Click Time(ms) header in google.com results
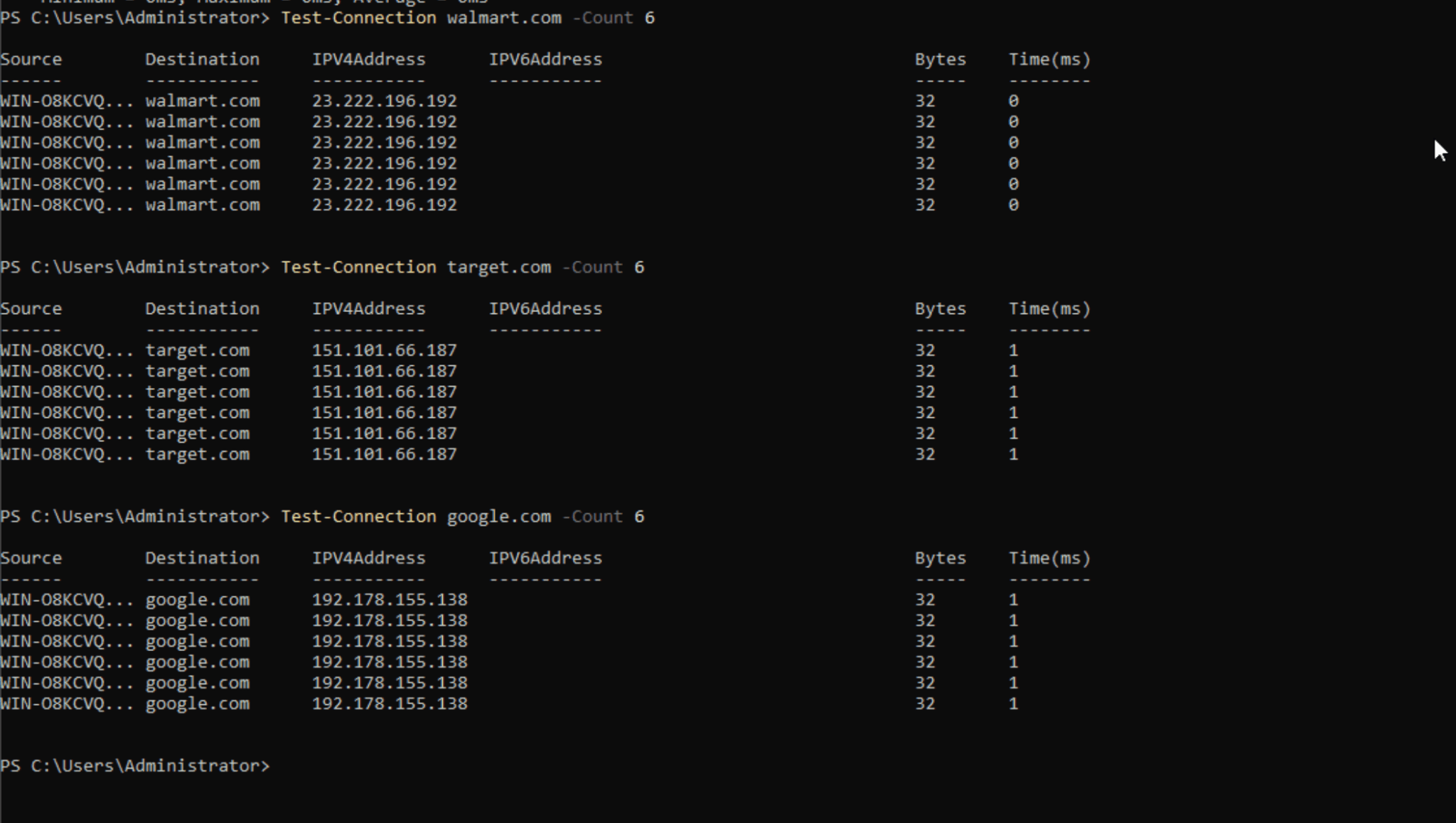Viewport: 1456px width, 823px height. point(1049,559)
